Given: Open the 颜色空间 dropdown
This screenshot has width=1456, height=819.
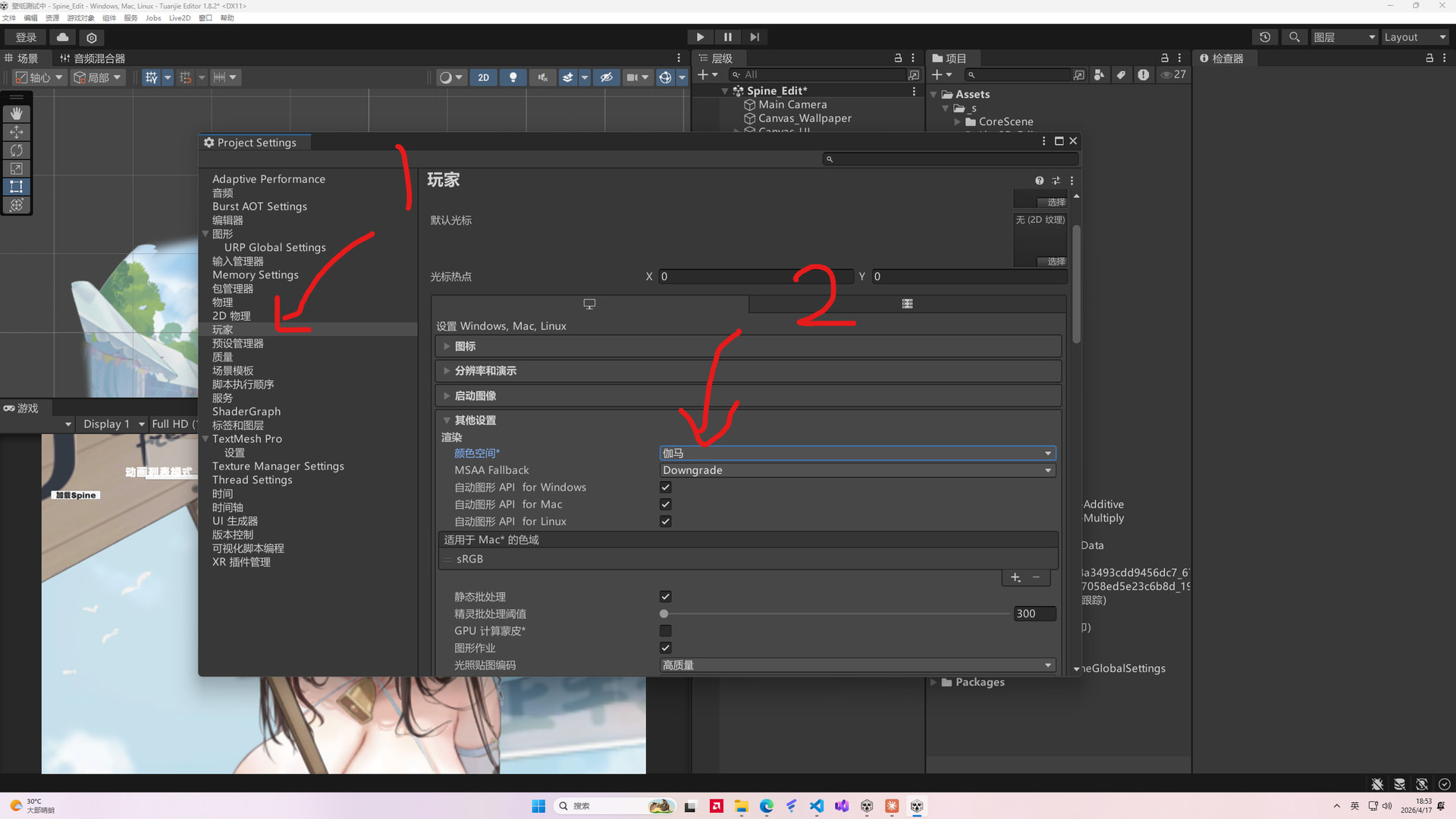Looking at the screenshot, I should point(857,453).
